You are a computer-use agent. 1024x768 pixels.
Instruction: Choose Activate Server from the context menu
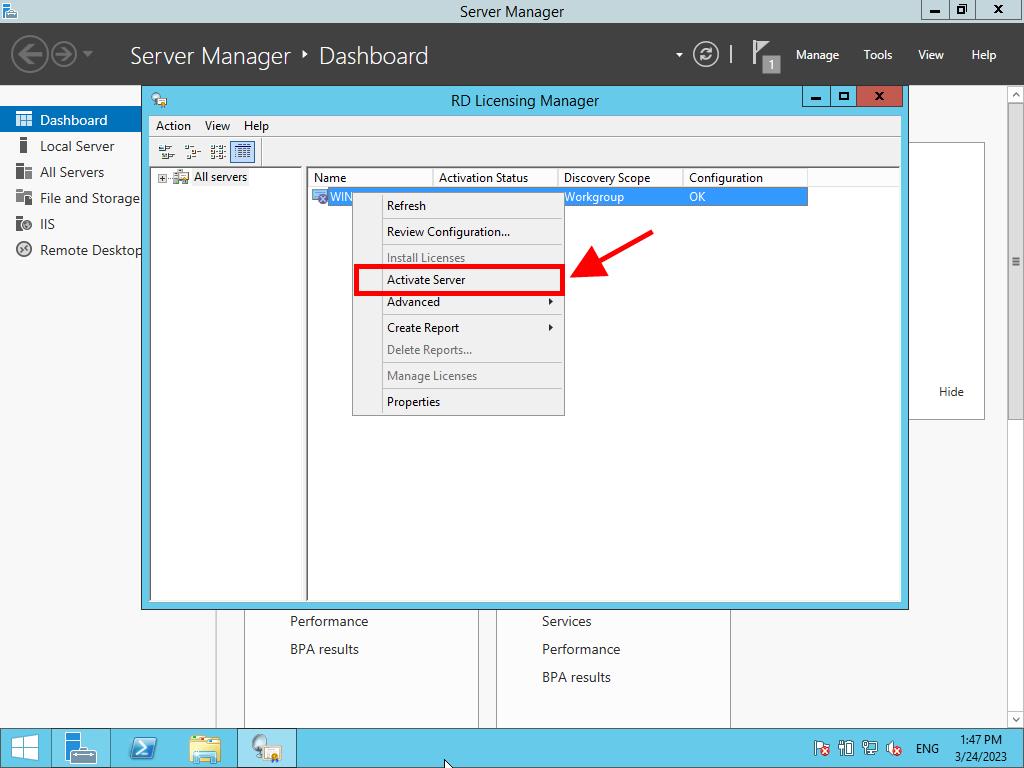[x=459, y=280]
